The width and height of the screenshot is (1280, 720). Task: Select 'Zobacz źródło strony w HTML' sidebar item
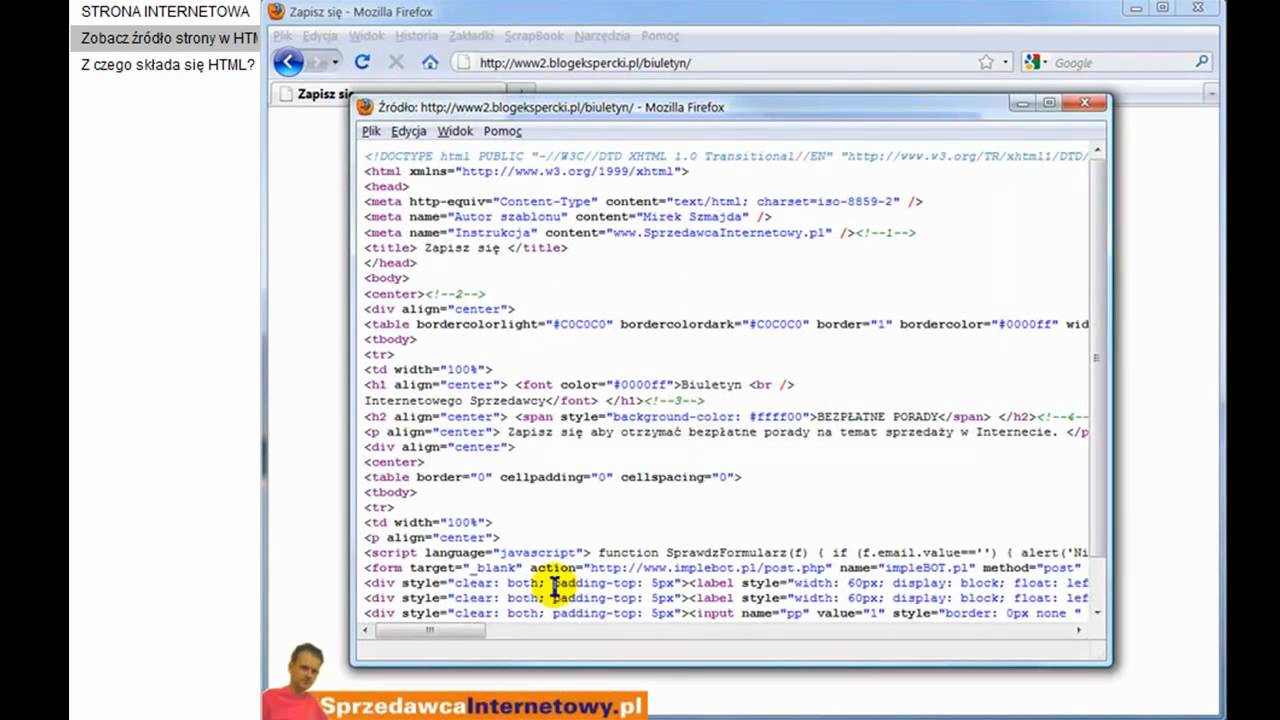pos(164,38)
